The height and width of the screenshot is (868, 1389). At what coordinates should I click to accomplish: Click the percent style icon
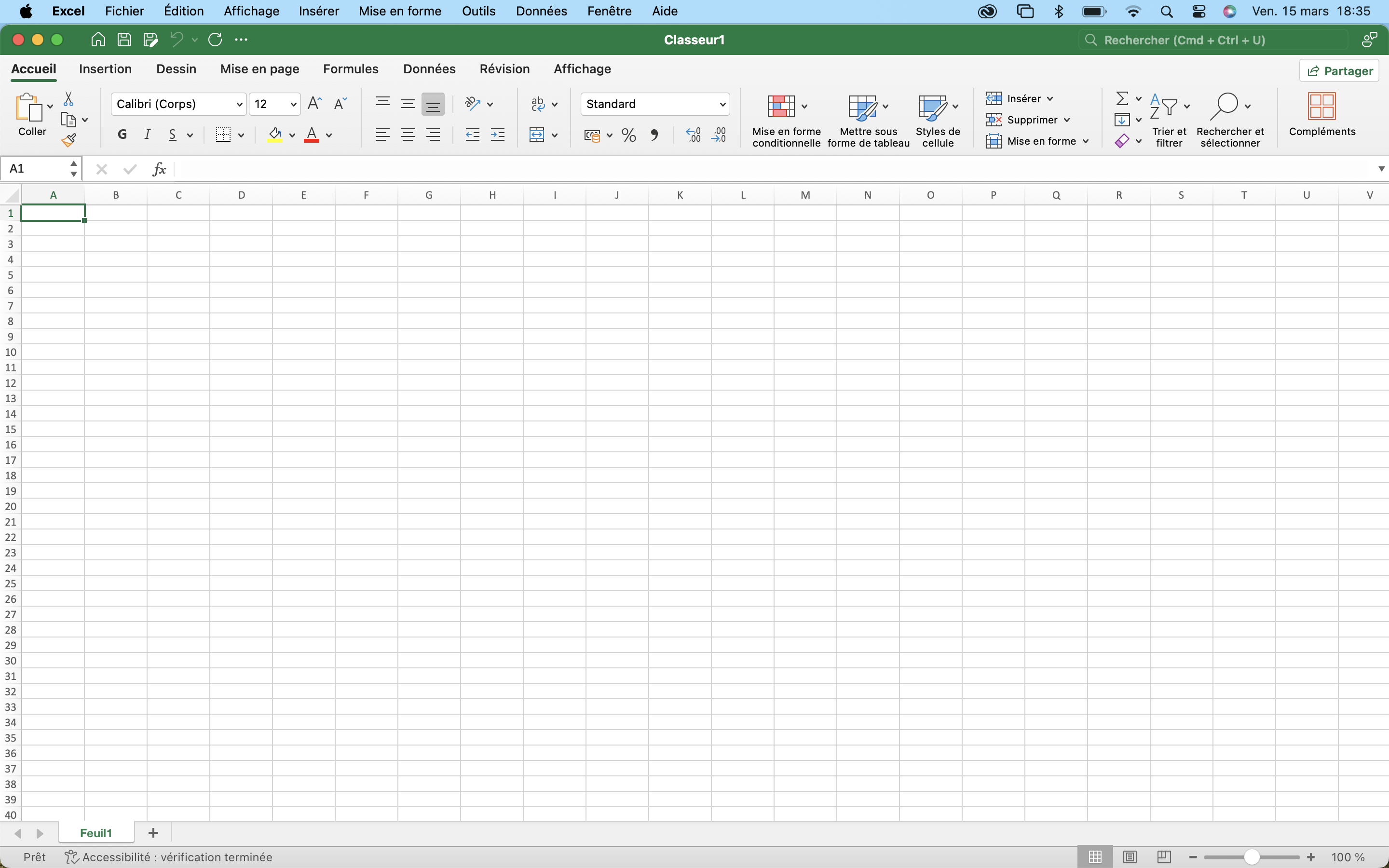click(x=628, y=136)
